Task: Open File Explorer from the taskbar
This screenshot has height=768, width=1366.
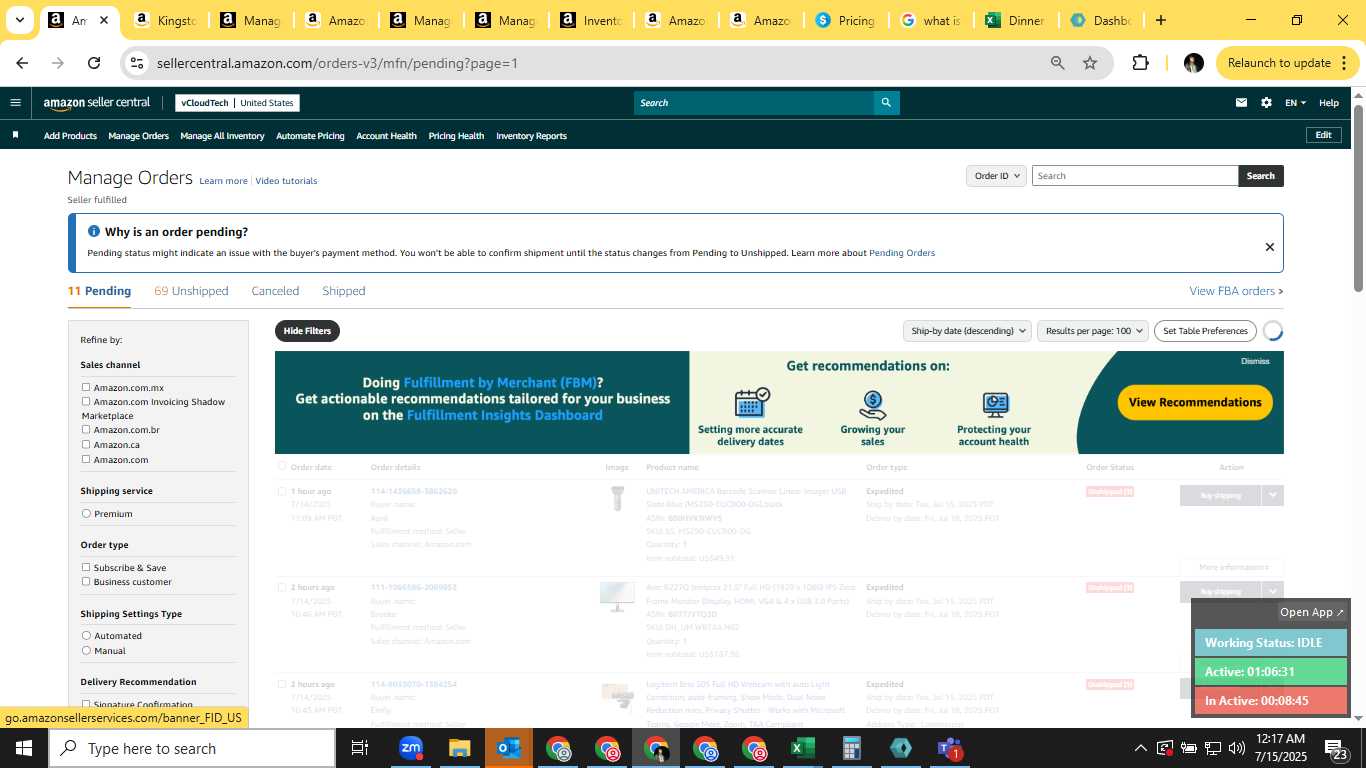Action: point(459,748)
